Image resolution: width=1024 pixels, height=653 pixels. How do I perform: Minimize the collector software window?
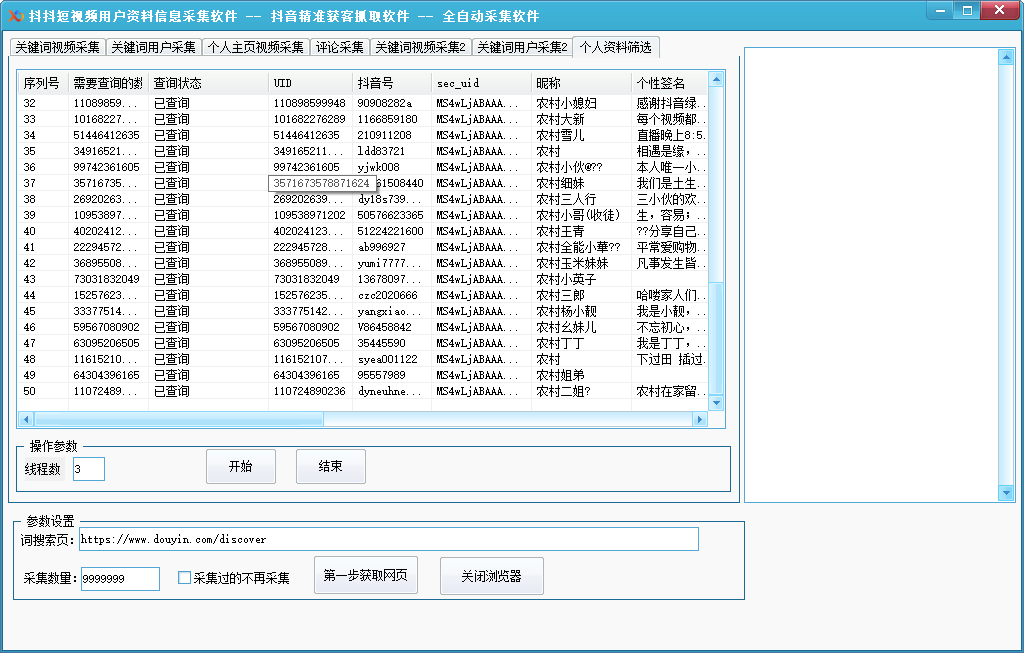click(941, 10)
